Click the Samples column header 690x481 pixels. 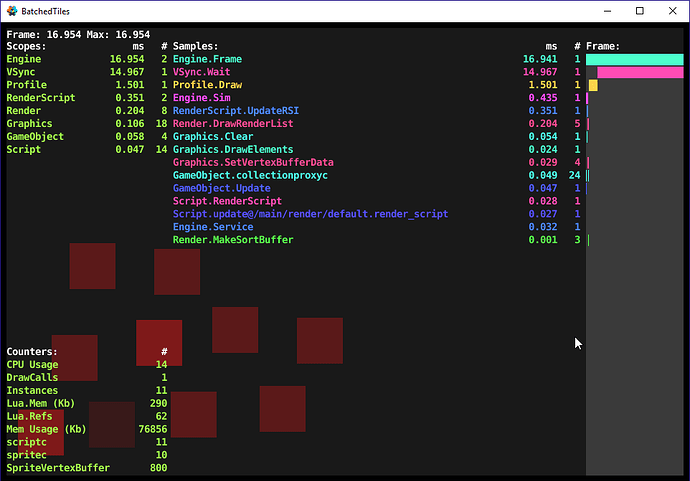tap(195, 46)
